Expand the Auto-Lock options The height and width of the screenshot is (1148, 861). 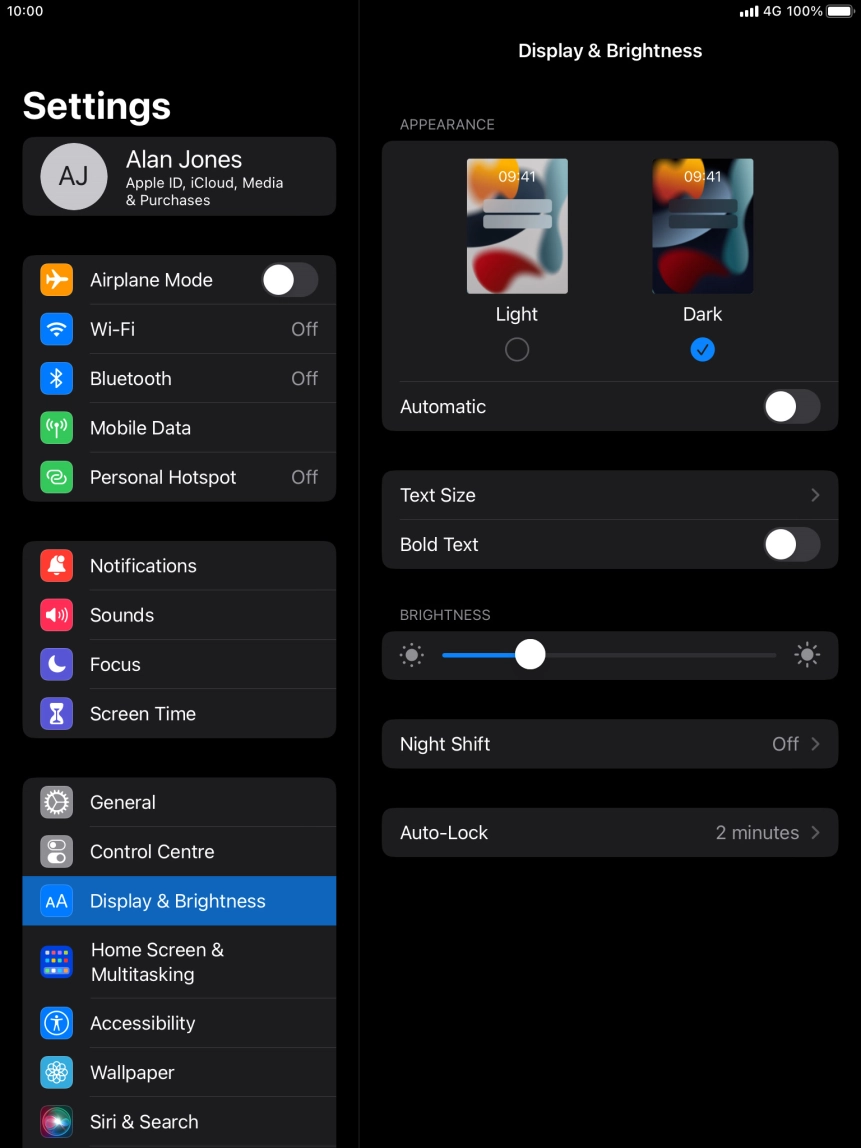click(x=610, y=832)
